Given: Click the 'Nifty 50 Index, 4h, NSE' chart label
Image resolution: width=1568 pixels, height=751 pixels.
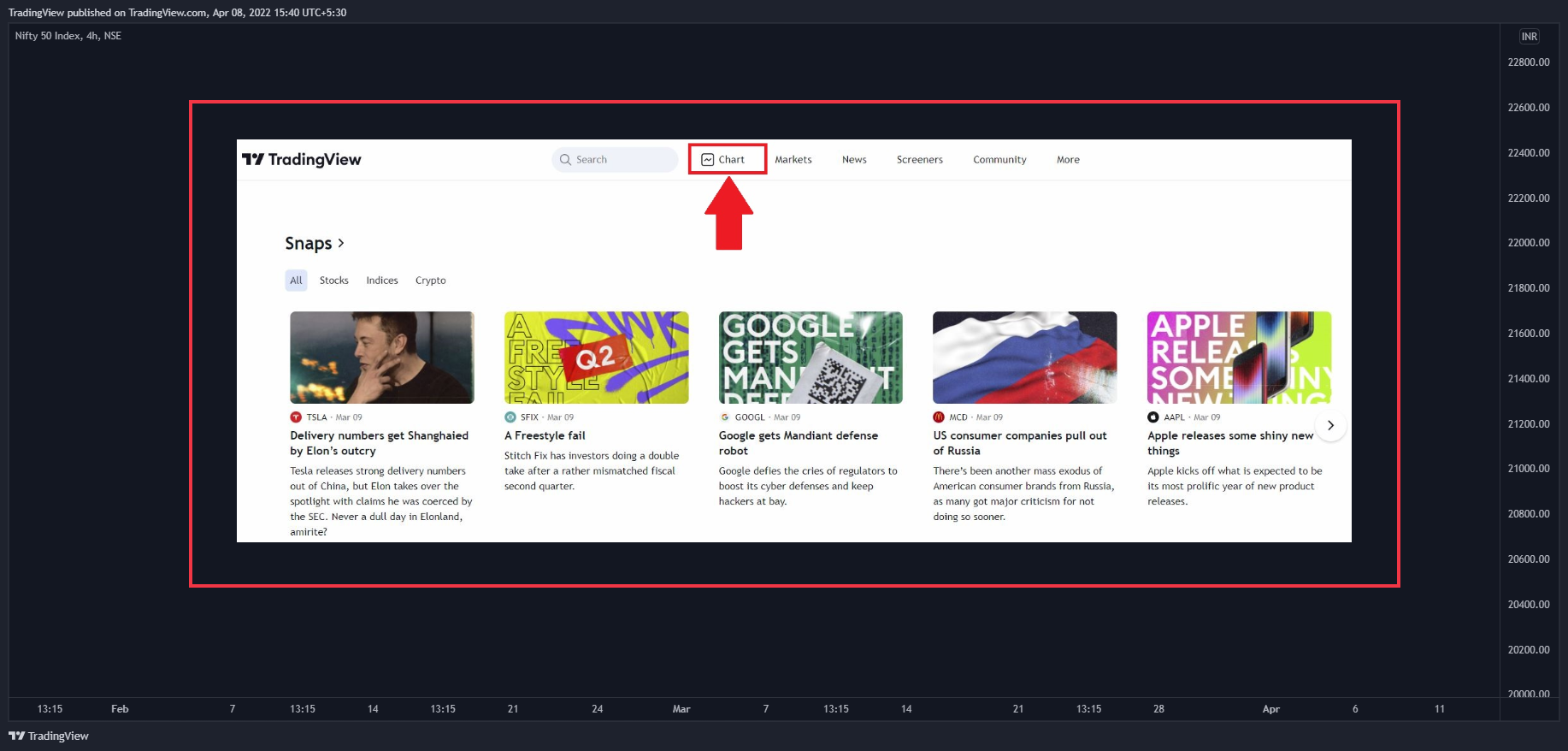Looking at the screenshot, I should coord(68,36).
